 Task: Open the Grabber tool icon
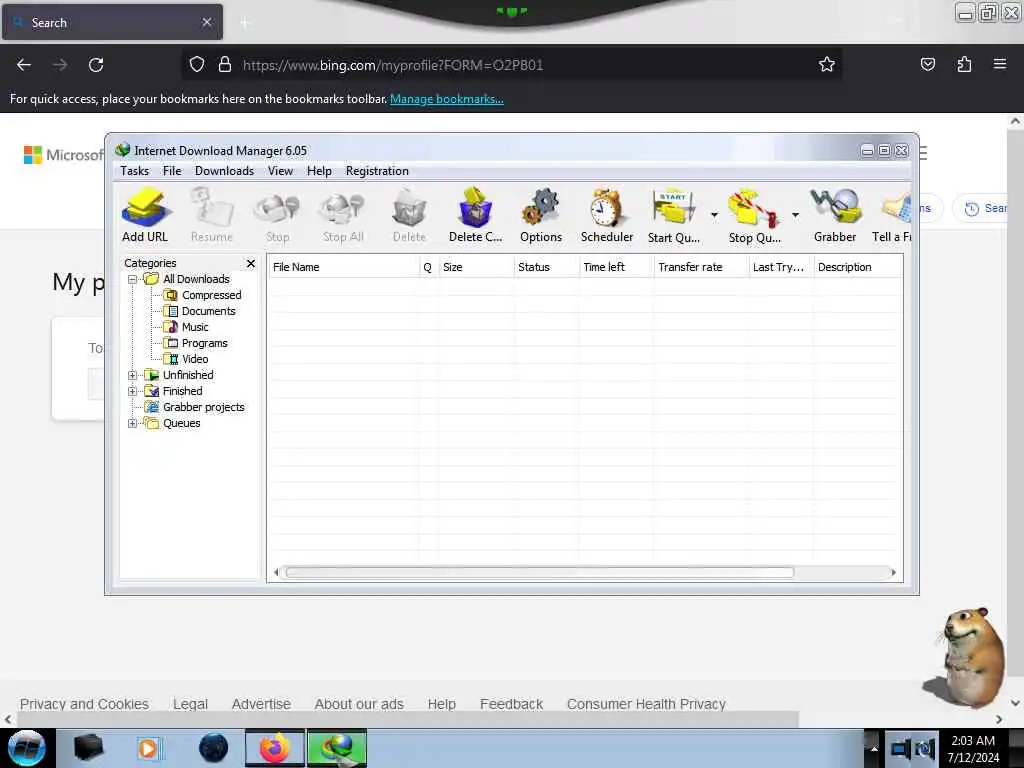835,215
